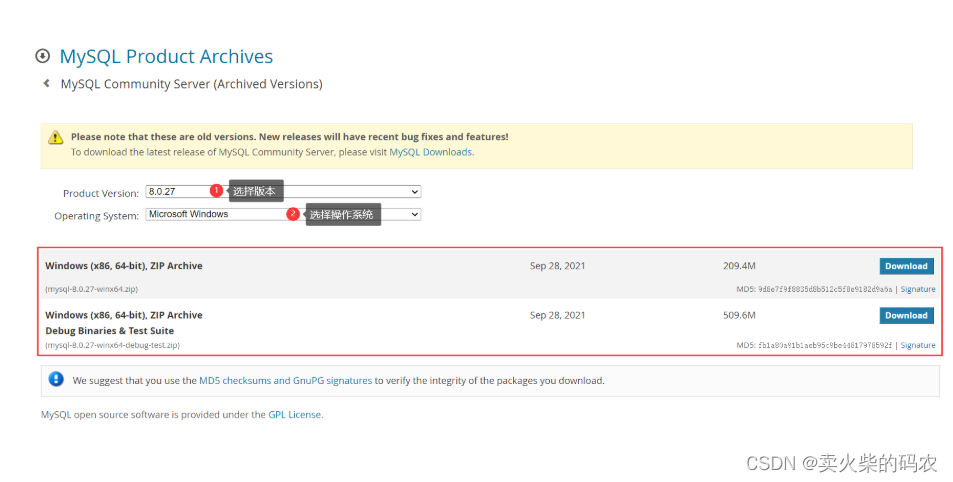
Task: Click the MD5 hash of the debug-test archive
Action: point(825,345)
